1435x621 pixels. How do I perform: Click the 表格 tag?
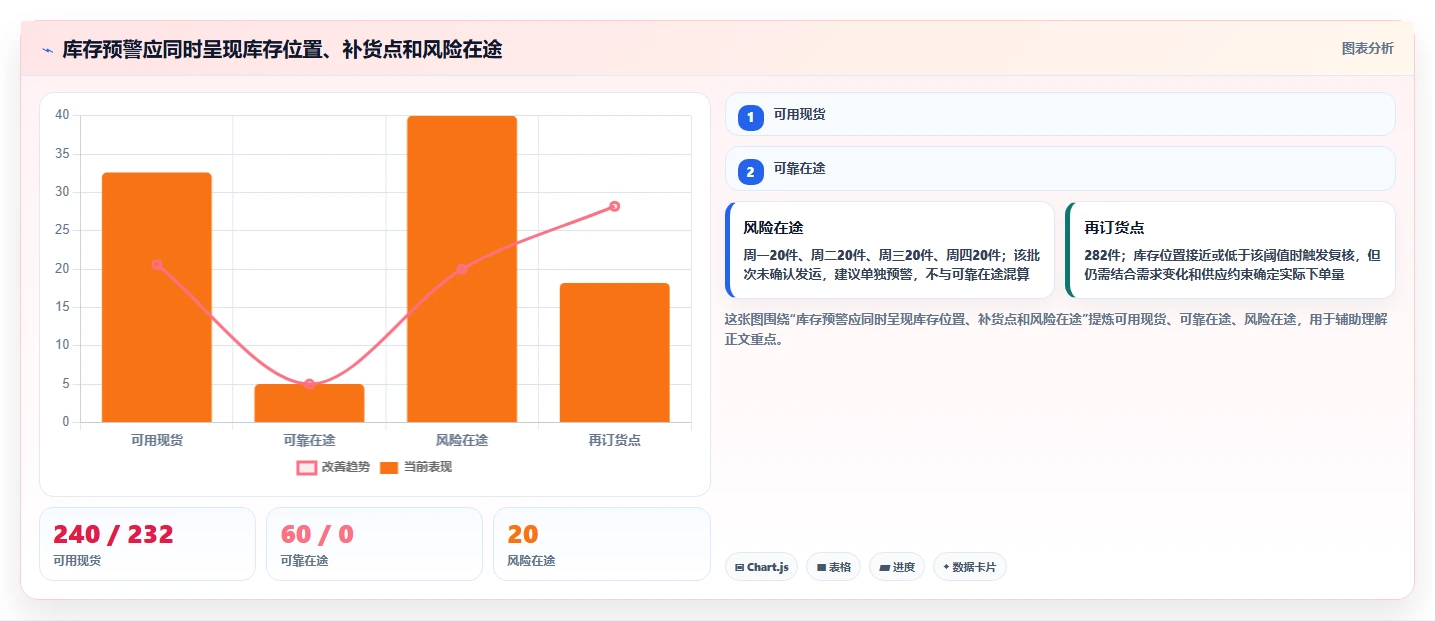point(833,567)
